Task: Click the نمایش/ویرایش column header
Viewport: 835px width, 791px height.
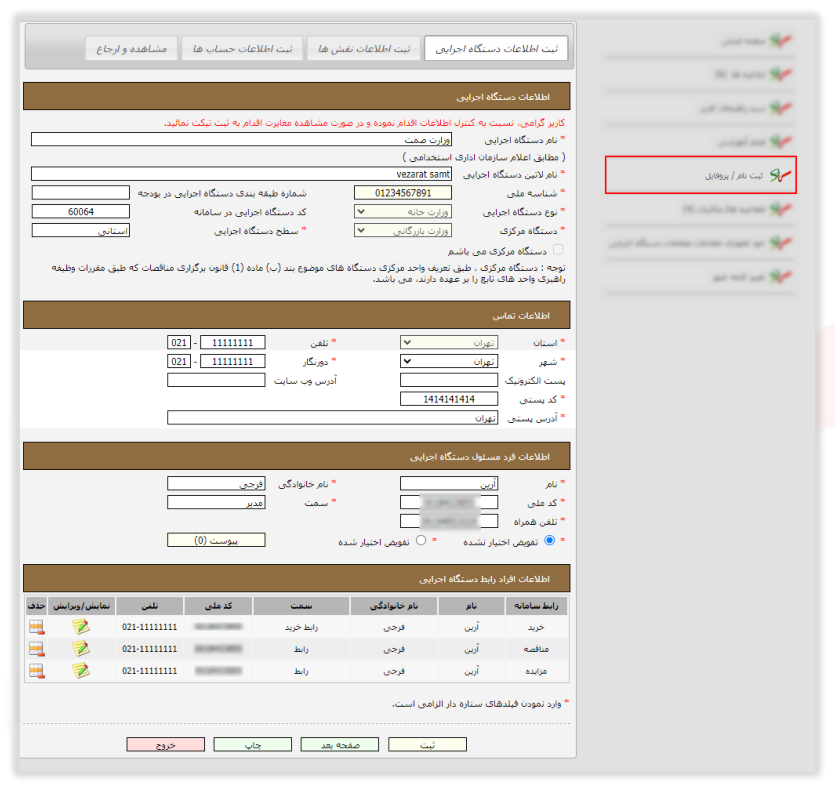Action: tap(81, 606)
